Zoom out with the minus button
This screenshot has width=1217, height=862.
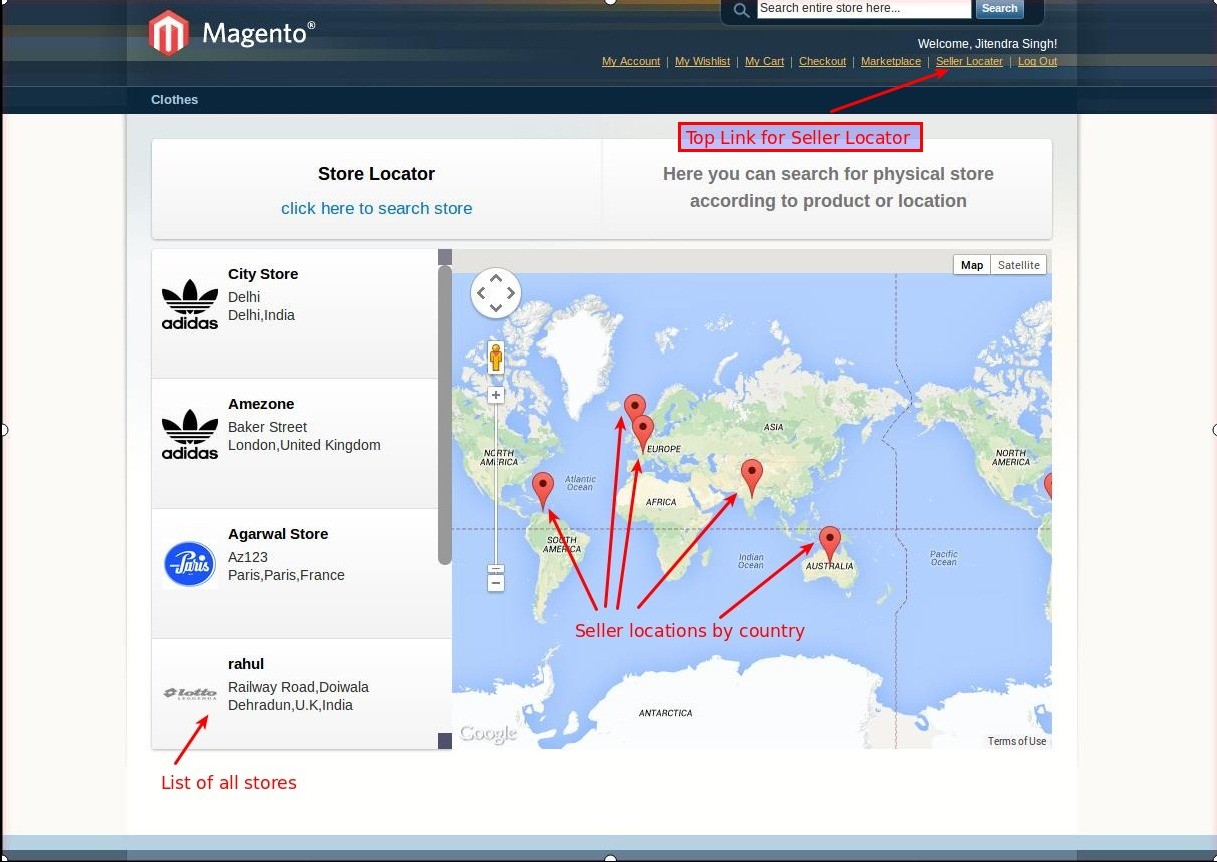point(495,582)
